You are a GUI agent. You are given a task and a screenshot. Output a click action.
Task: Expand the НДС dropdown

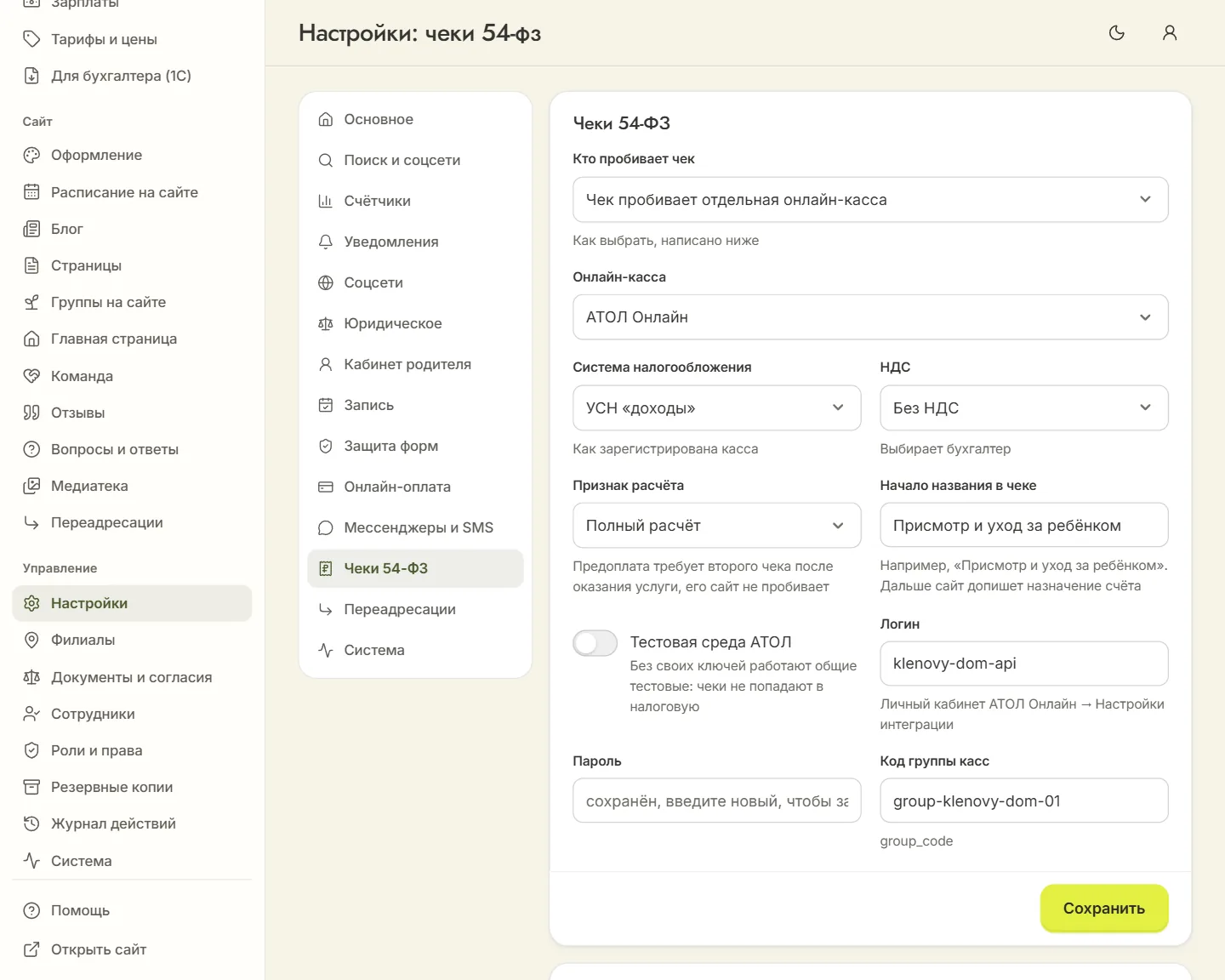click(x=1023, y=408)
